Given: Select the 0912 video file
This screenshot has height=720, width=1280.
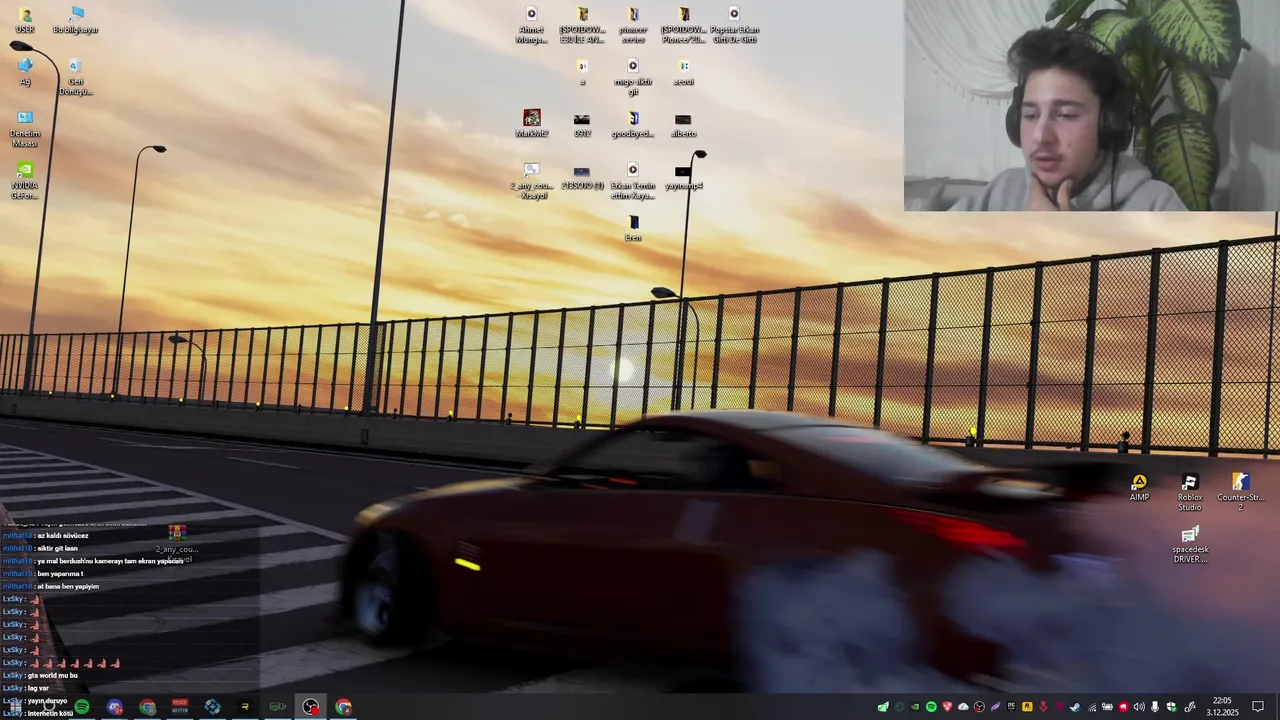Looking at the screenshot, I should [x=582, y=124].
